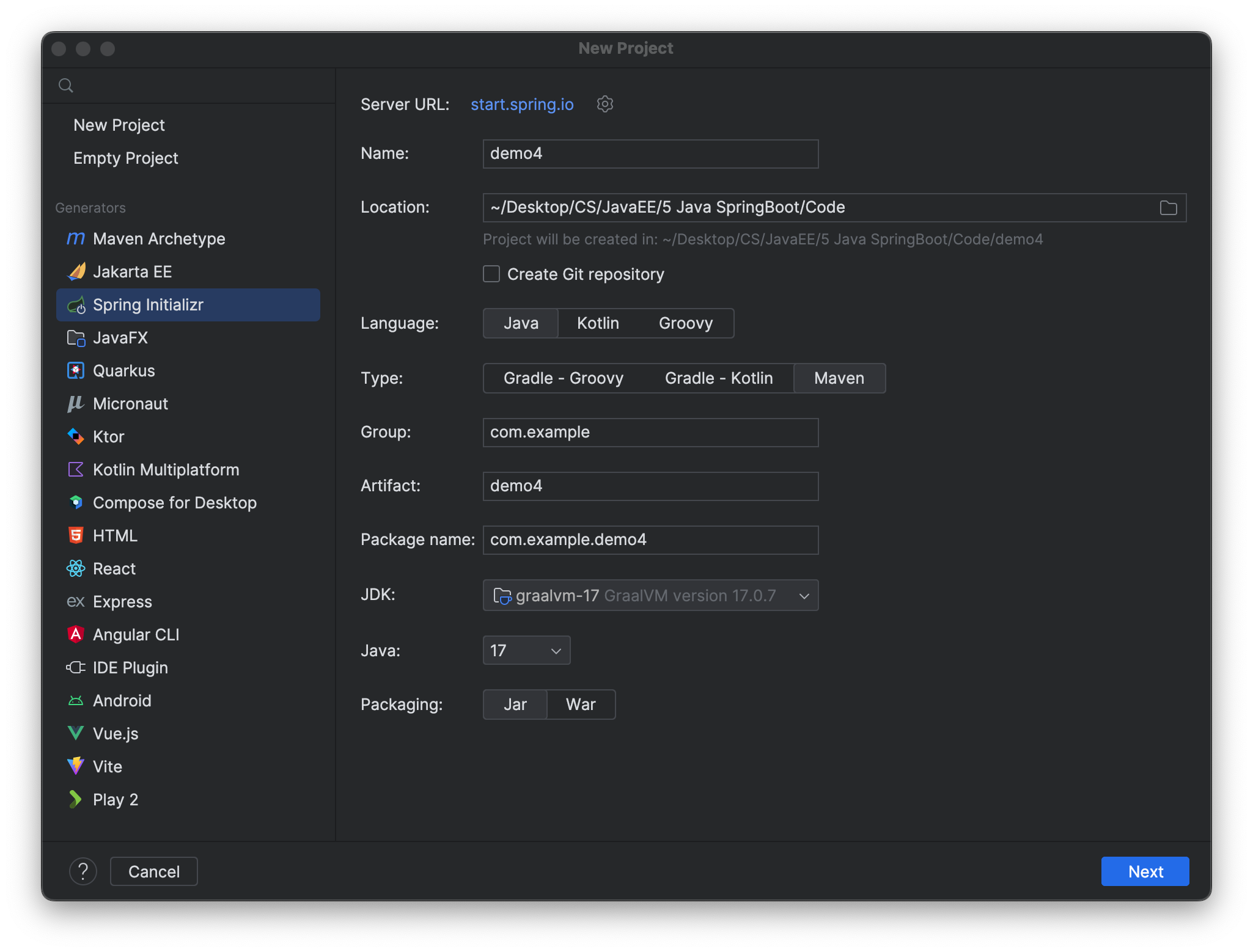Click the Next button

1145,871
